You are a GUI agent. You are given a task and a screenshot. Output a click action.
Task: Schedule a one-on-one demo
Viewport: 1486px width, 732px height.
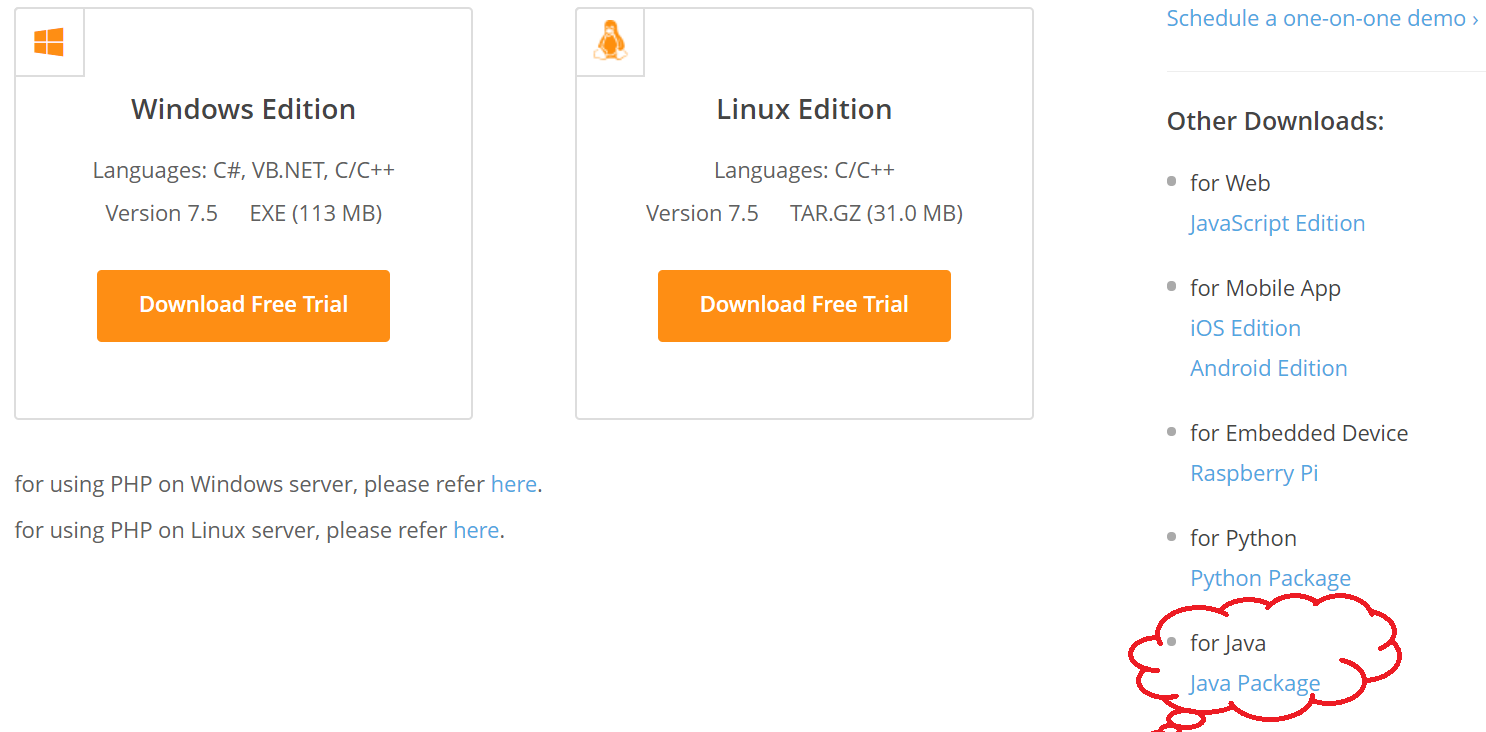(x=1321, y=18)
